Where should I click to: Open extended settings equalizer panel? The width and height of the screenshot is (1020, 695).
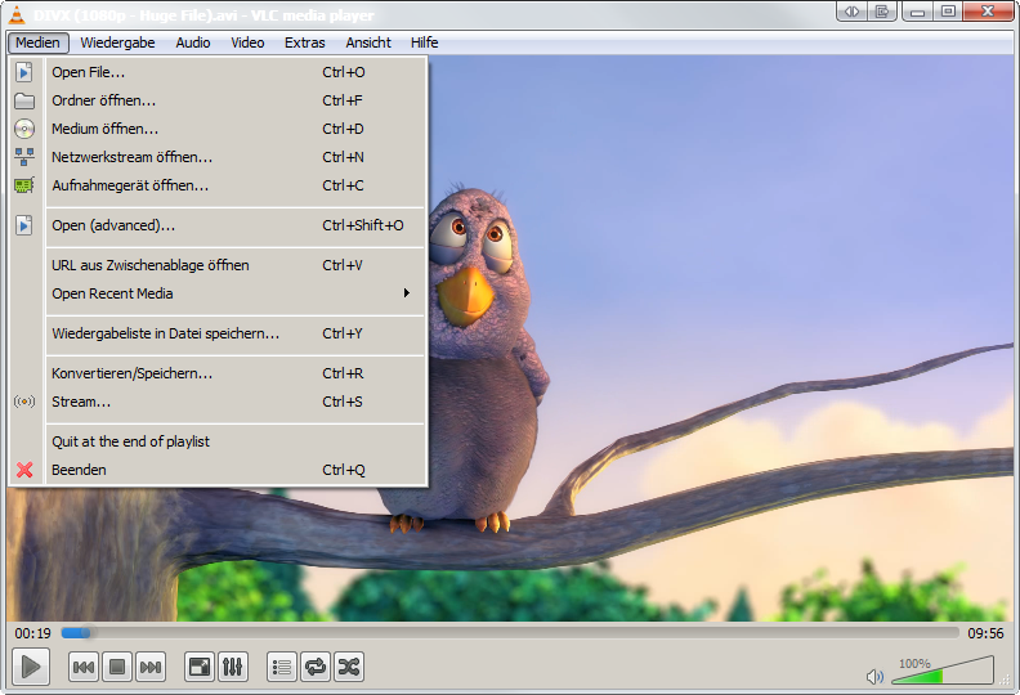[232, 667]
